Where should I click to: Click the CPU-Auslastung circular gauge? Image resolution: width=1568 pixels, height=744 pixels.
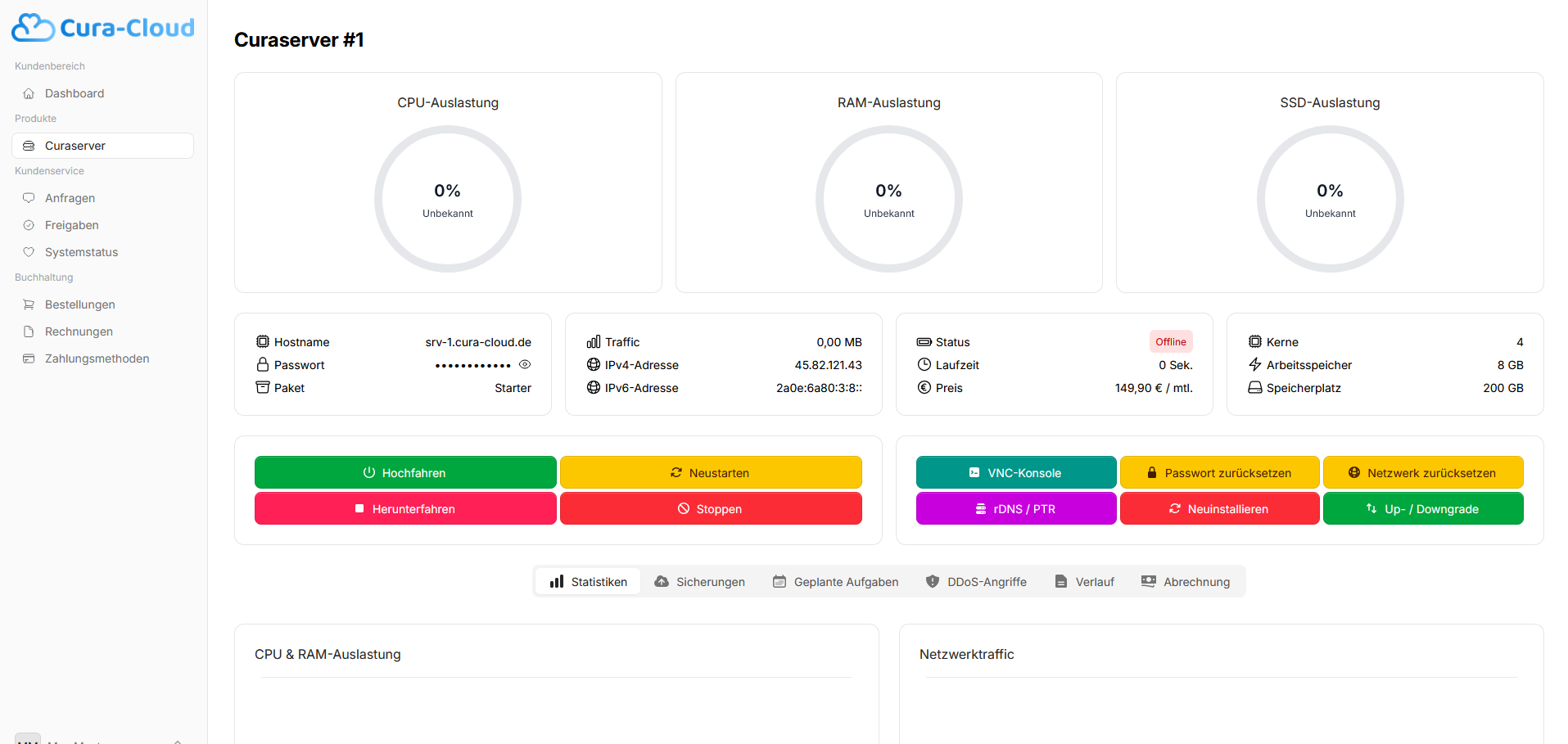pyautogui.click(x=447, y=199)
